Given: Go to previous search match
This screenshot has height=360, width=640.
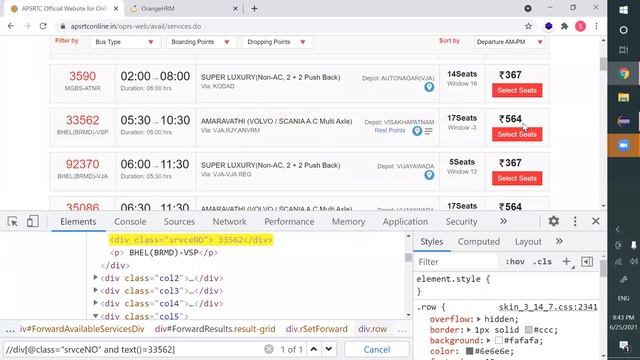Looking at the screenshot, I should (x=313, y=349).
